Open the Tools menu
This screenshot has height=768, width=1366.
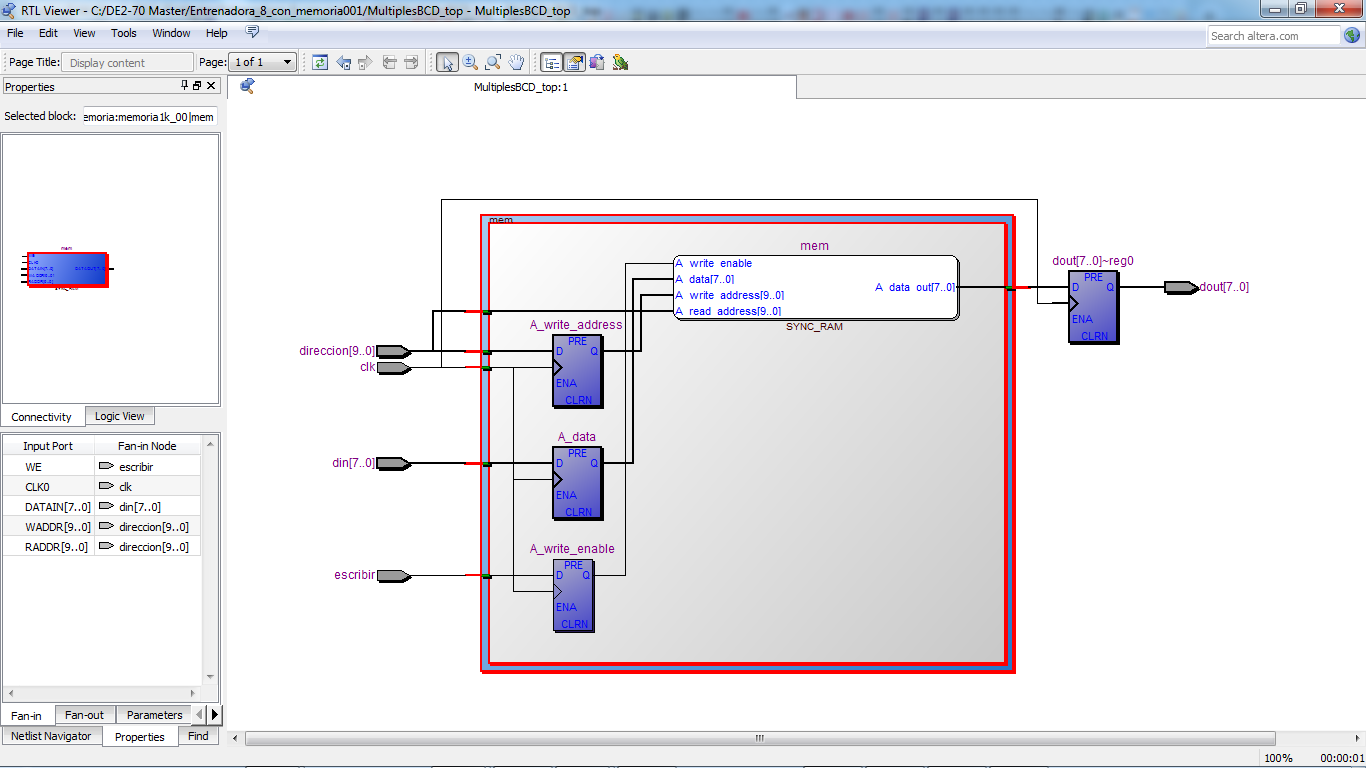point(124,33)
